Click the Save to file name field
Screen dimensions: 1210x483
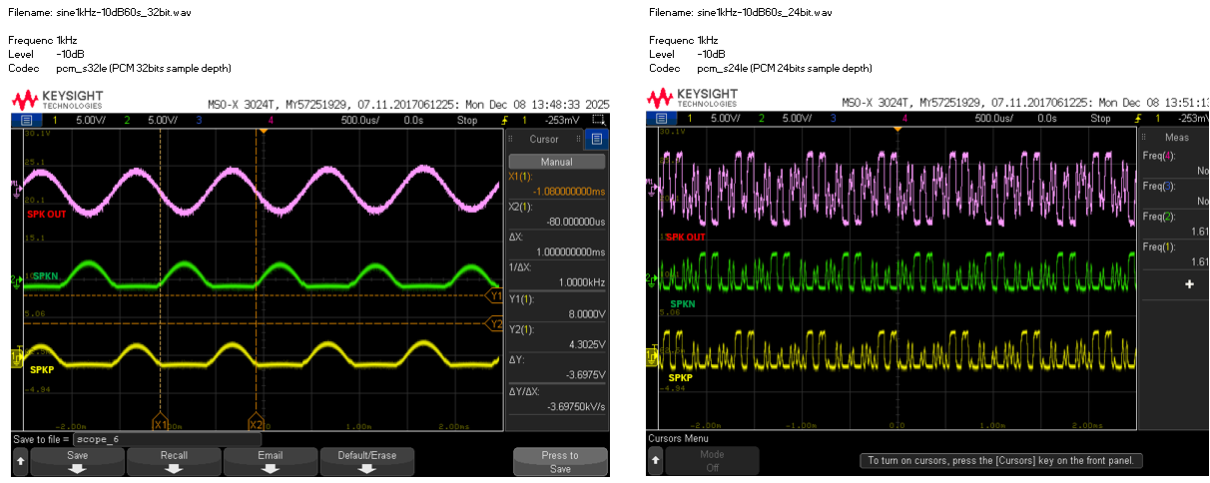click(167, 439)
